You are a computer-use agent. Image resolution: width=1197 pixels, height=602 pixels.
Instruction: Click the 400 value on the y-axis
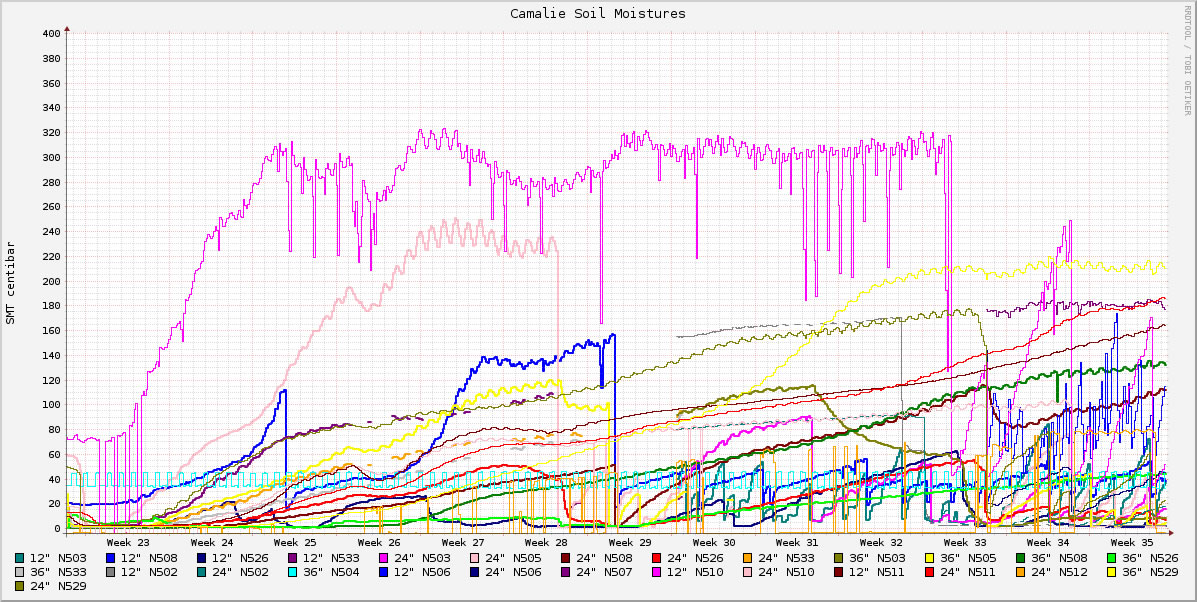[51, 34]
